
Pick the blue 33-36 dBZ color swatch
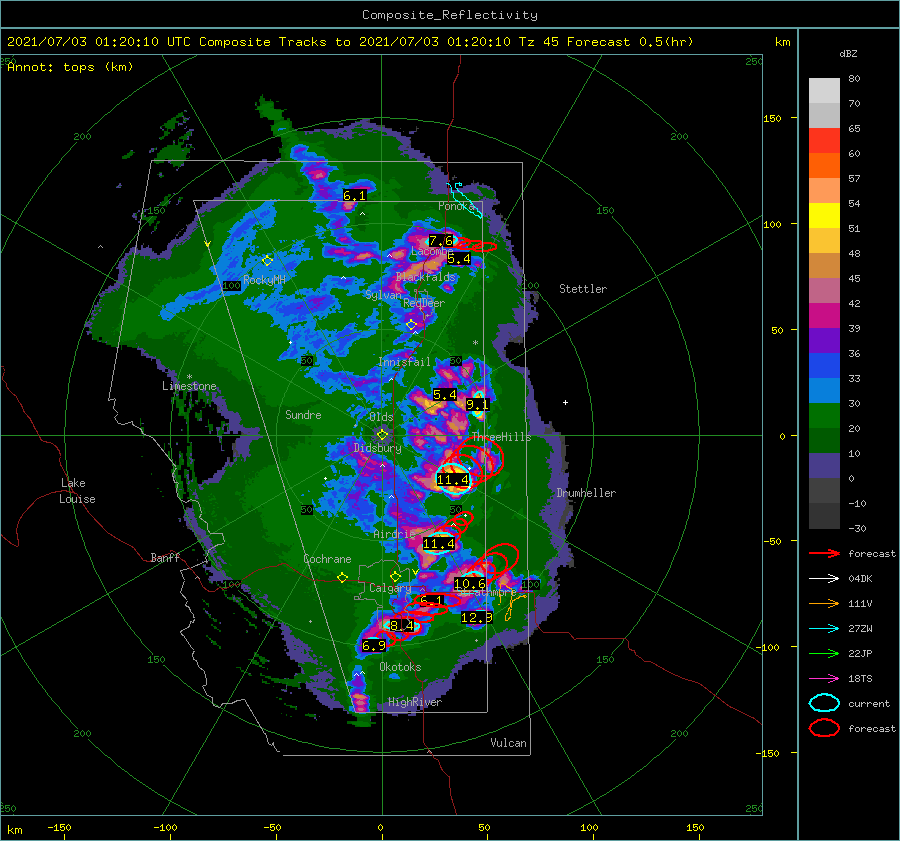(x=824, y=366)
